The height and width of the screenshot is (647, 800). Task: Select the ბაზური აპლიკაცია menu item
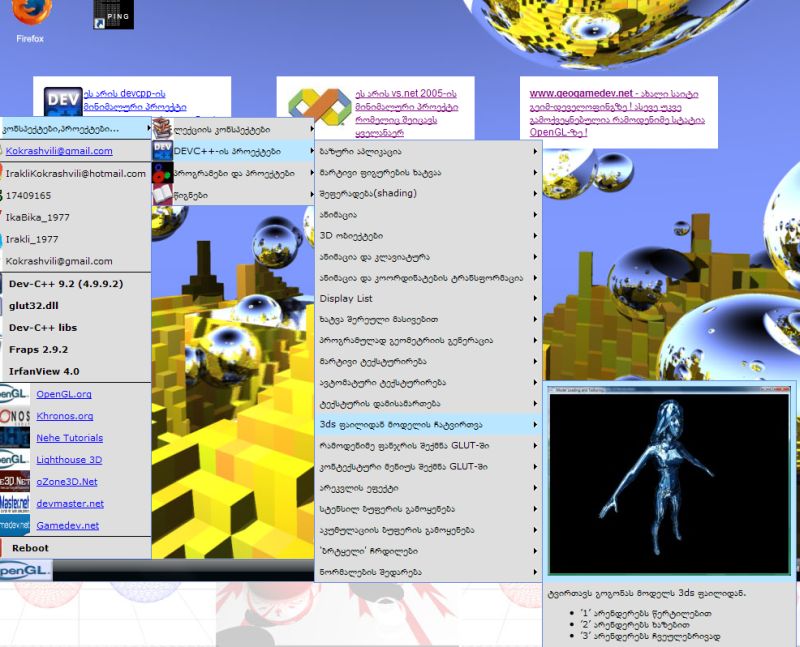pos(428,152)
